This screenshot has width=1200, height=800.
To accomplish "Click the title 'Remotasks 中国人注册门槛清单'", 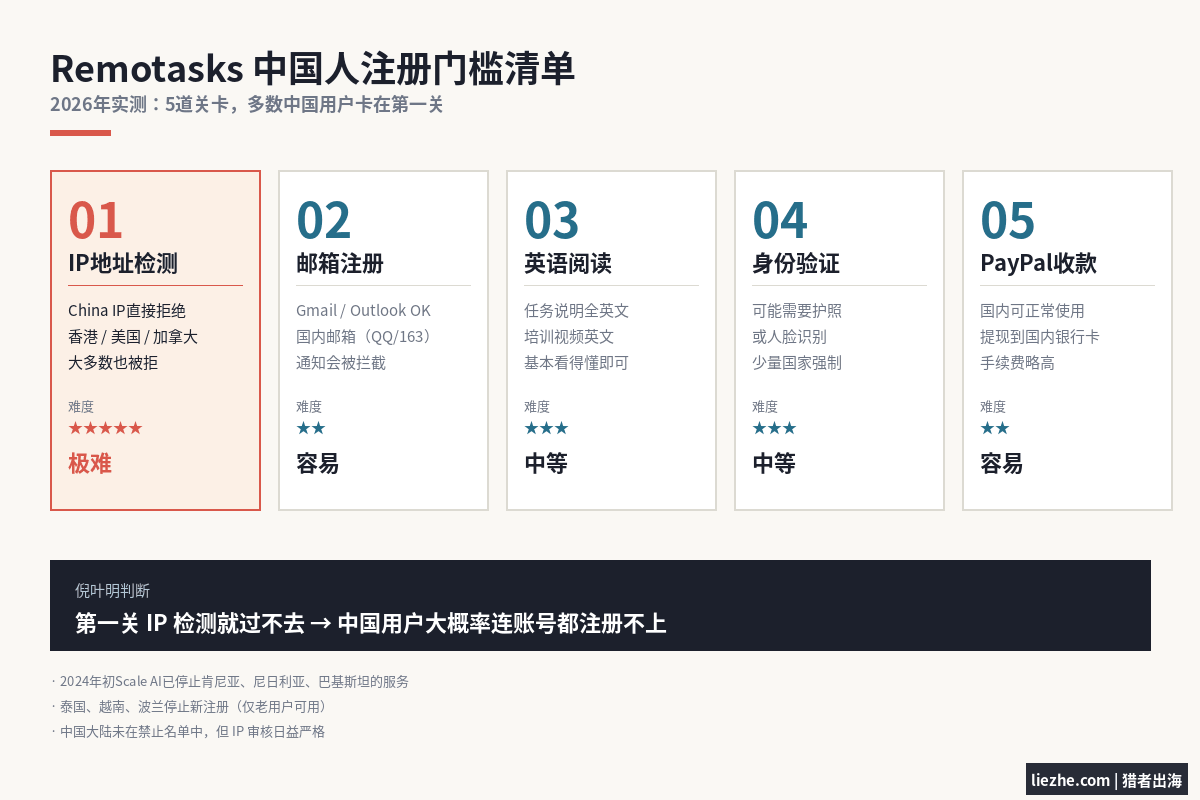I will point(313,69).
